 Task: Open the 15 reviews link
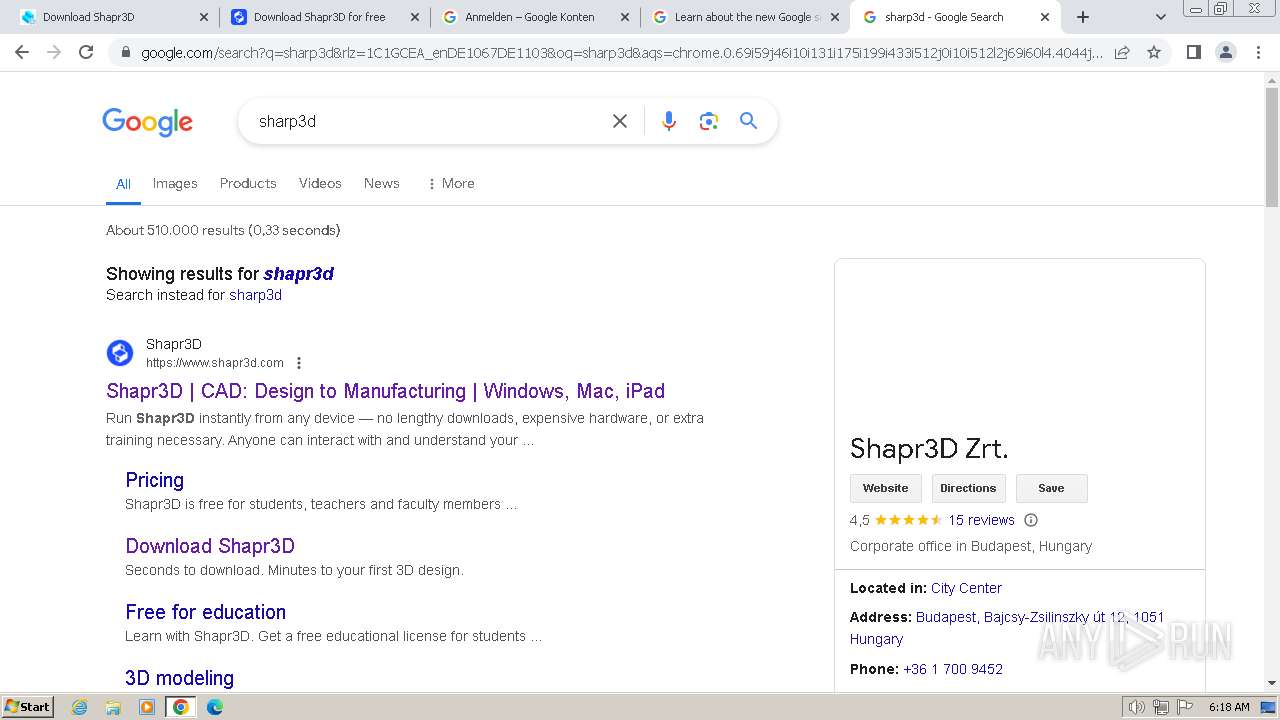click(x=981, y=520)
